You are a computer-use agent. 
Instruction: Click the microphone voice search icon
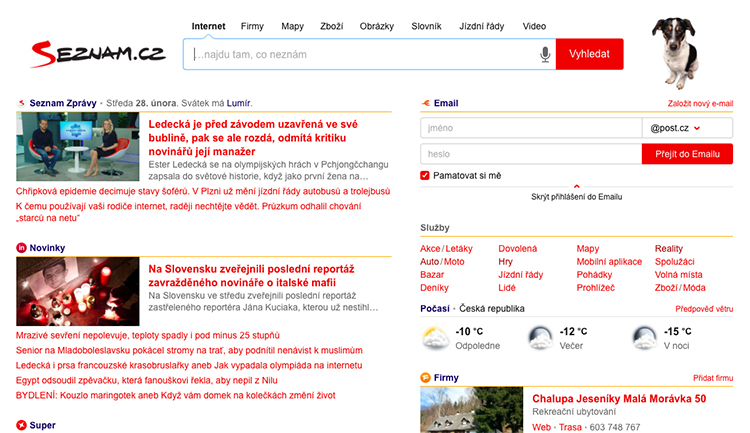545,54
